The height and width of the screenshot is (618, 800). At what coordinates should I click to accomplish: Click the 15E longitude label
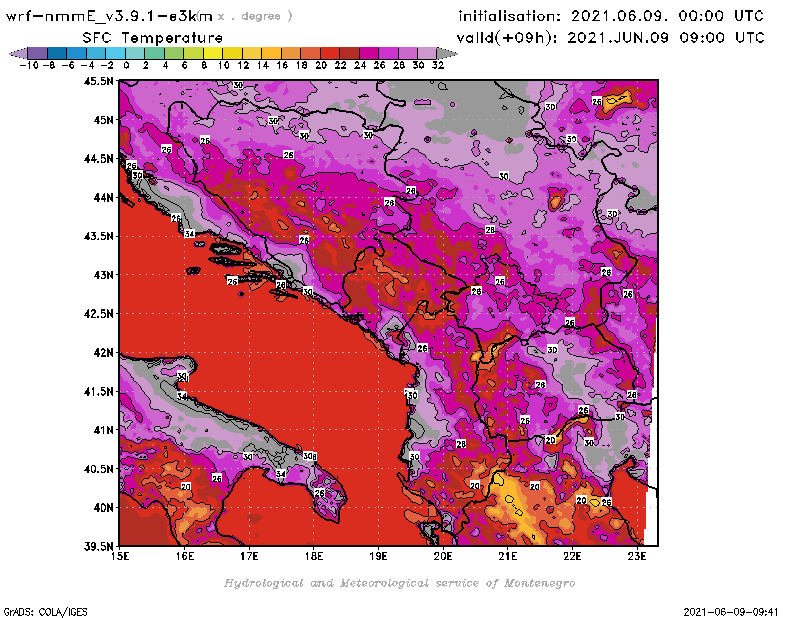(120, 556)
